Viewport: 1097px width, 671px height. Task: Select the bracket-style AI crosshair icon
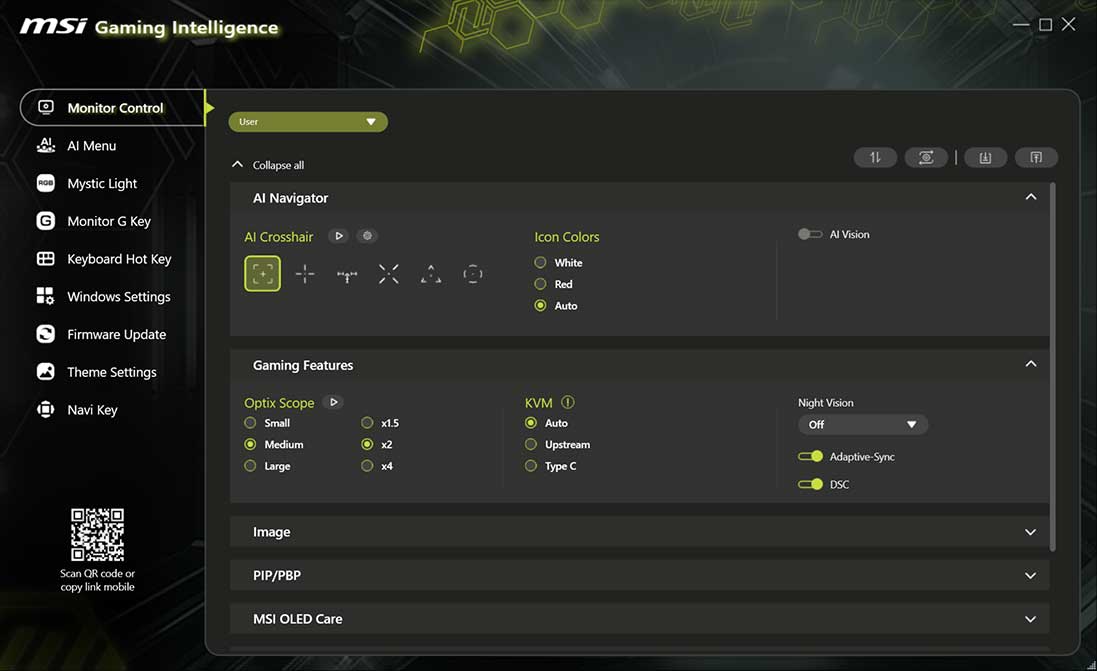(x=262, y=274)
